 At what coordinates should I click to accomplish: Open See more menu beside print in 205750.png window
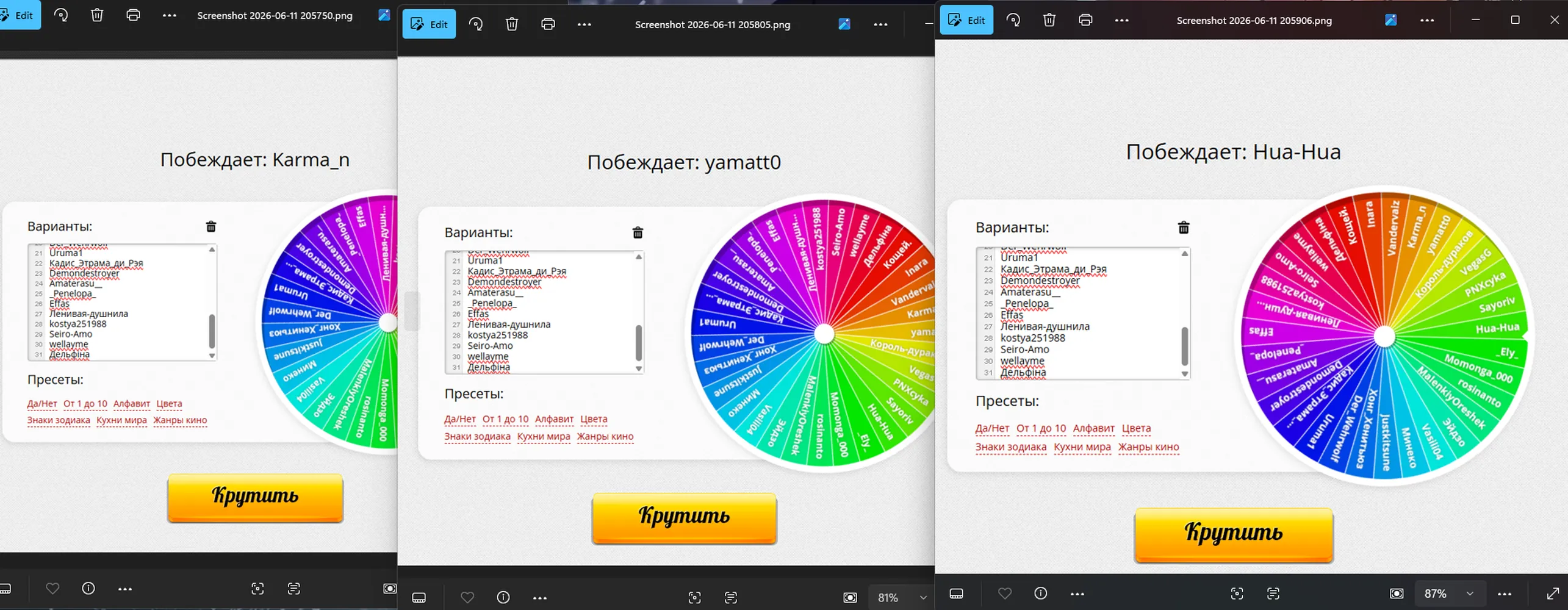tap(169, 15)
